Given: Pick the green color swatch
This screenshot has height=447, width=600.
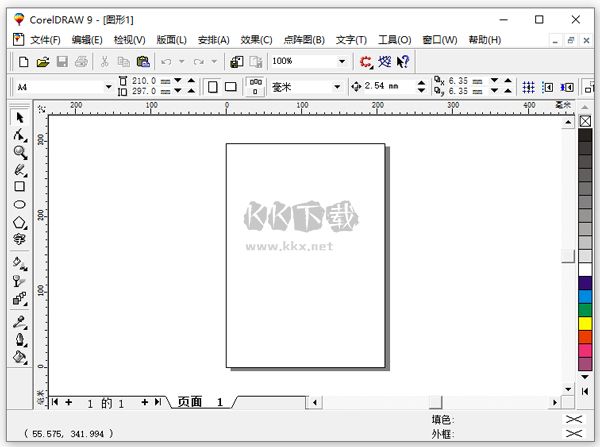Looking at the screenshot, I should click(x=585, y=310).
